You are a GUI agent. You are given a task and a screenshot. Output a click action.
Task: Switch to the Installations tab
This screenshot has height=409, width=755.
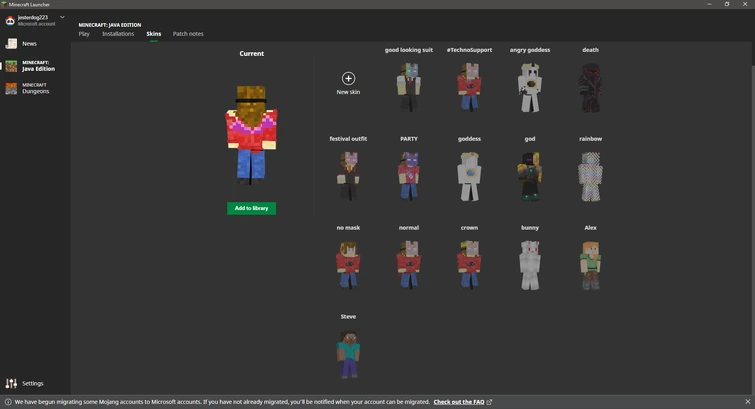click(x=118, y=34)
